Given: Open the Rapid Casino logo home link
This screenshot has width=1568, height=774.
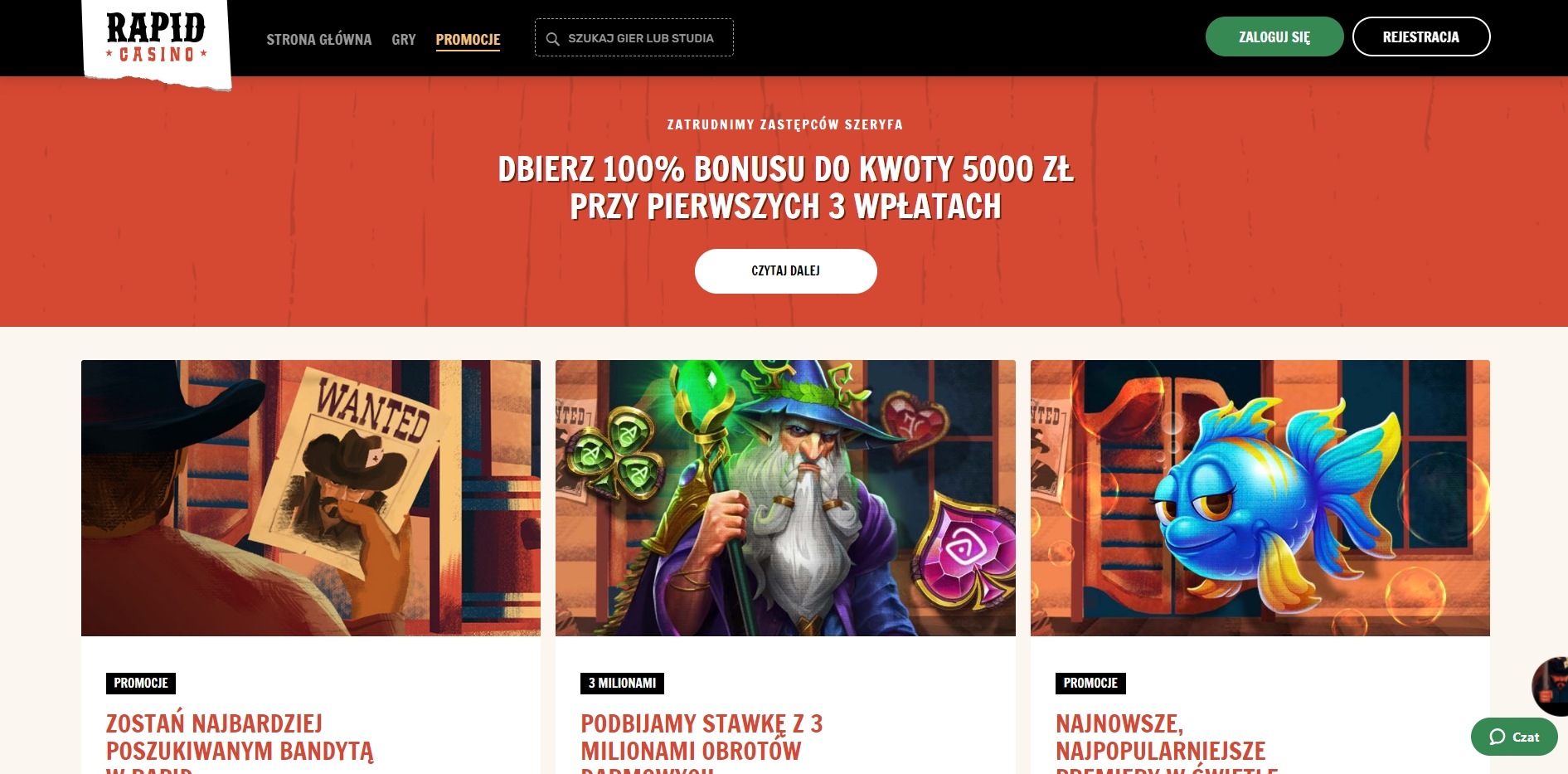Looking at the screenshot, I should [x=156, y=40].
